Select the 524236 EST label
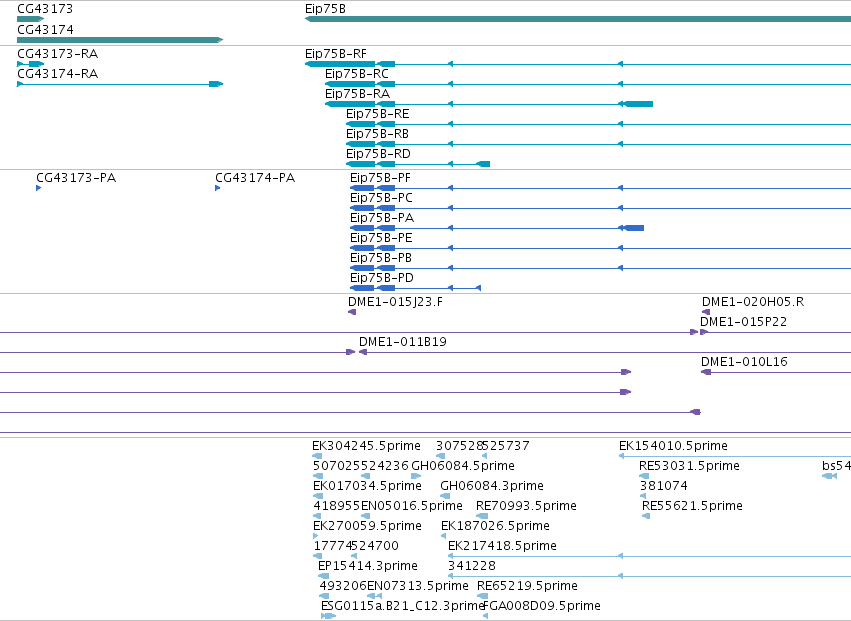The width and height of the screenshot is (851, 621). click(385, 466)
